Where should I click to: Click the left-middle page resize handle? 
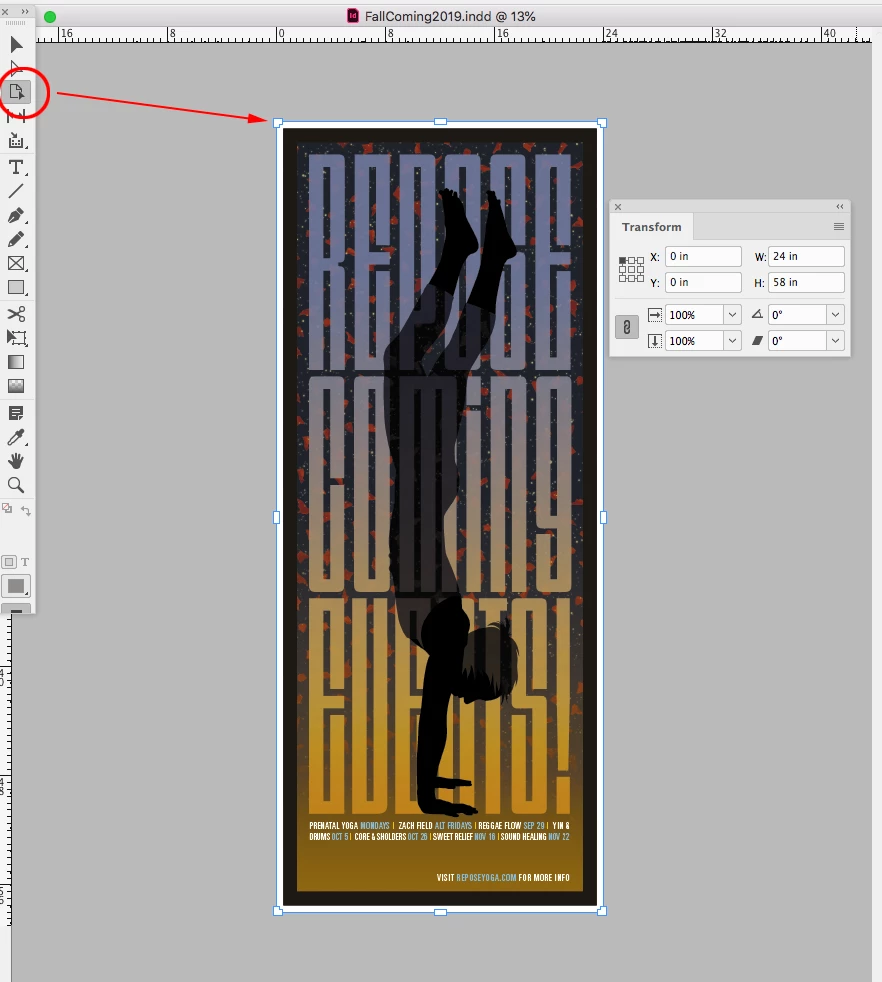coord(277,517)
